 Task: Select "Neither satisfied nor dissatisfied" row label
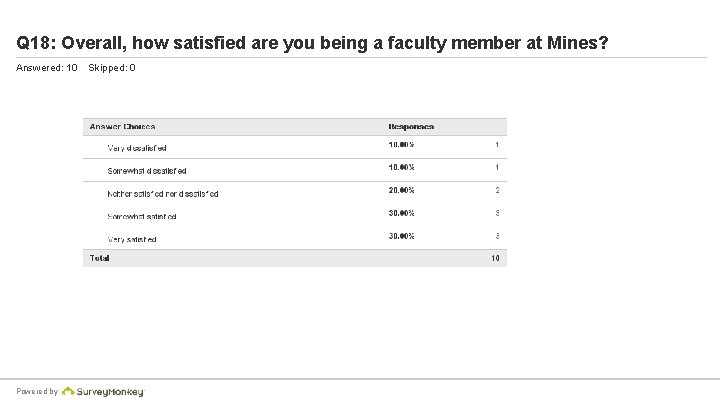tap(163, 193)
